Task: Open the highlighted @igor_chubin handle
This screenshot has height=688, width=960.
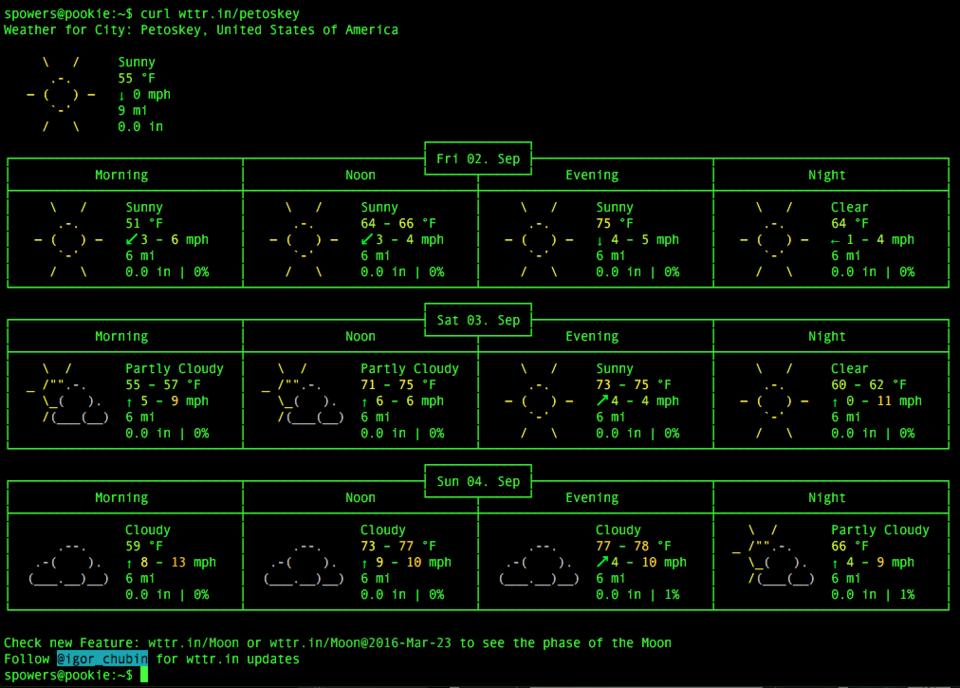Action: click(102, 659)
